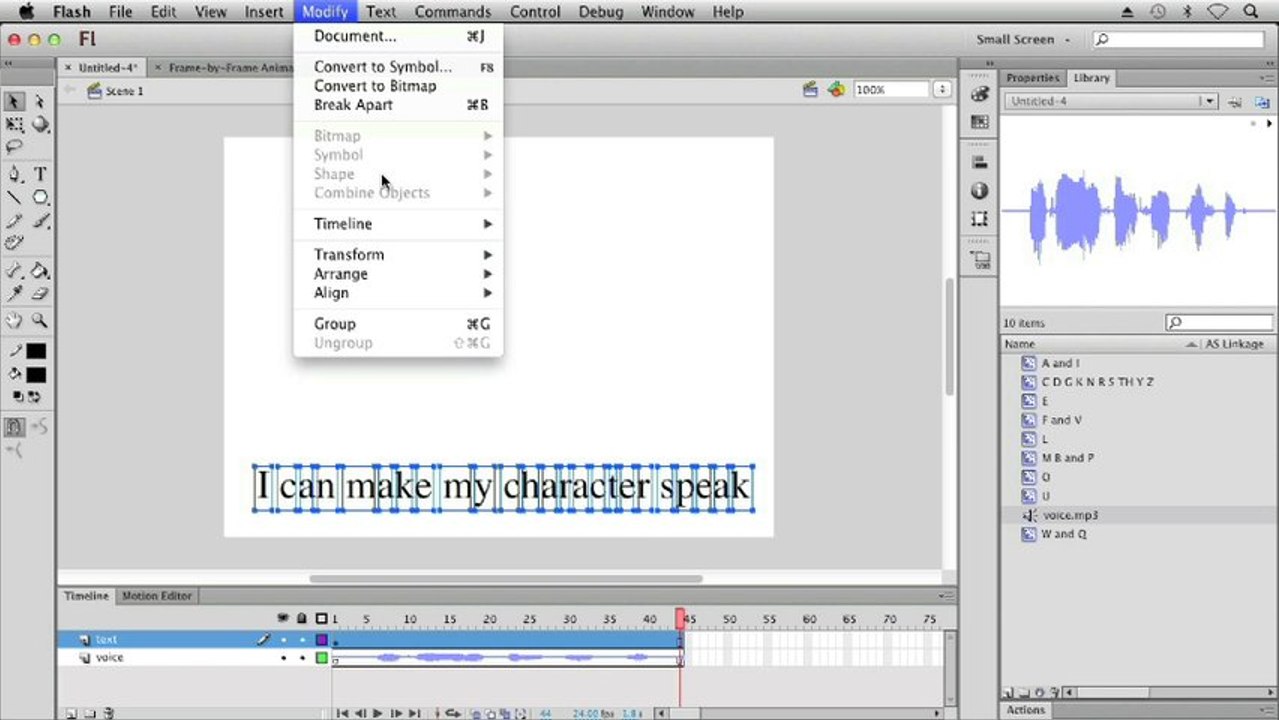
Task: Select the Selection arrow tool
Action: coord(14,102)
